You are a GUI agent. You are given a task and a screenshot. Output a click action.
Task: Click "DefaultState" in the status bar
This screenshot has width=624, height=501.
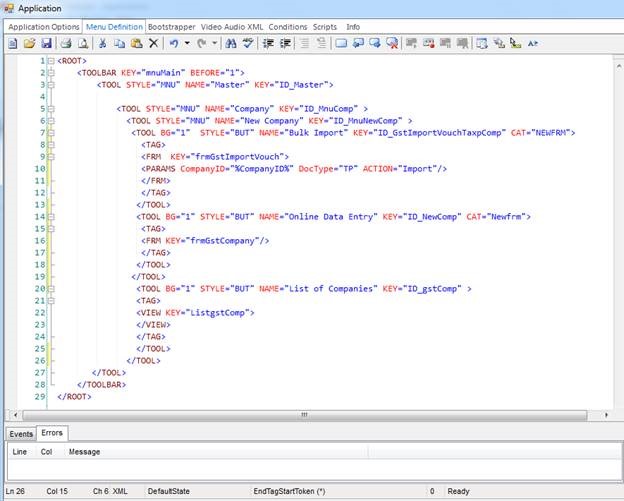pyautogui.click(x=168, y=491)
